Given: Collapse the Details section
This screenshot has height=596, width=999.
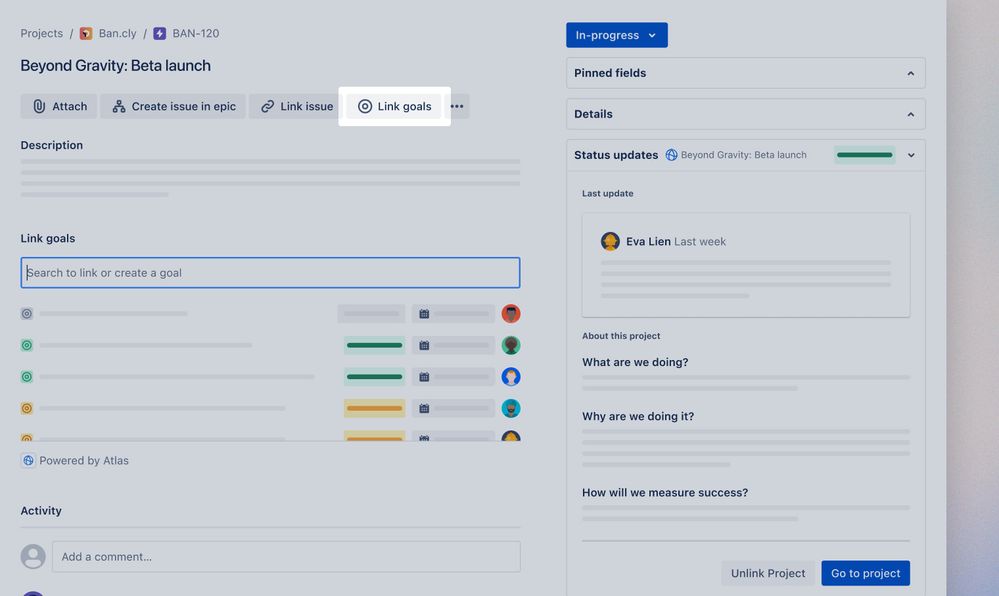Looking at the screenshot, I should [910, 113].
